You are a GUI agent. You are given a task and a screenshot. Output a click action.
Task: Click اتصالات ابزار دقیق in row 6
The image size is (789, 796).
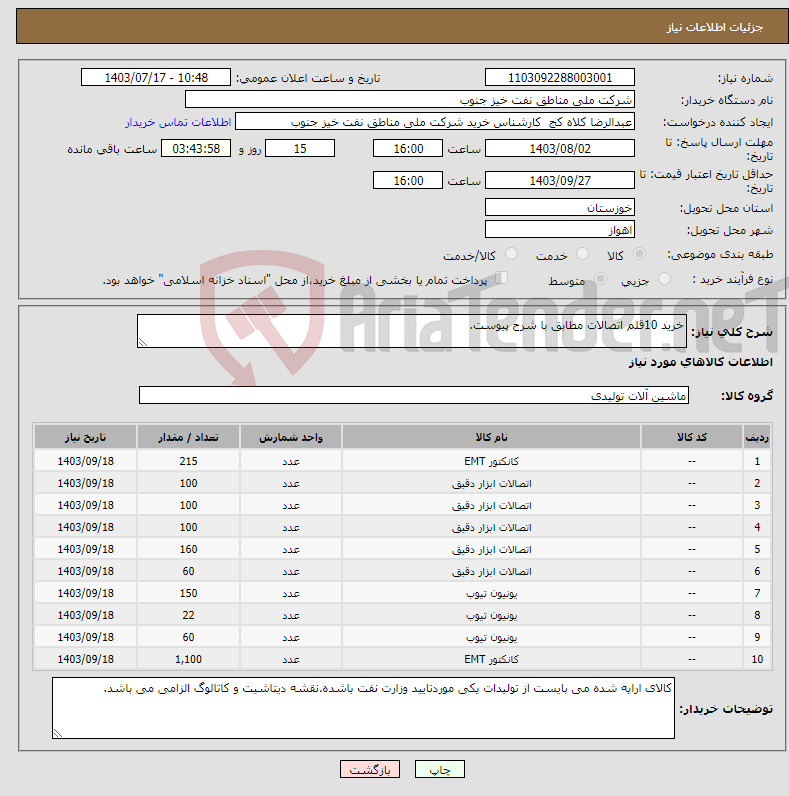(491, 571)
